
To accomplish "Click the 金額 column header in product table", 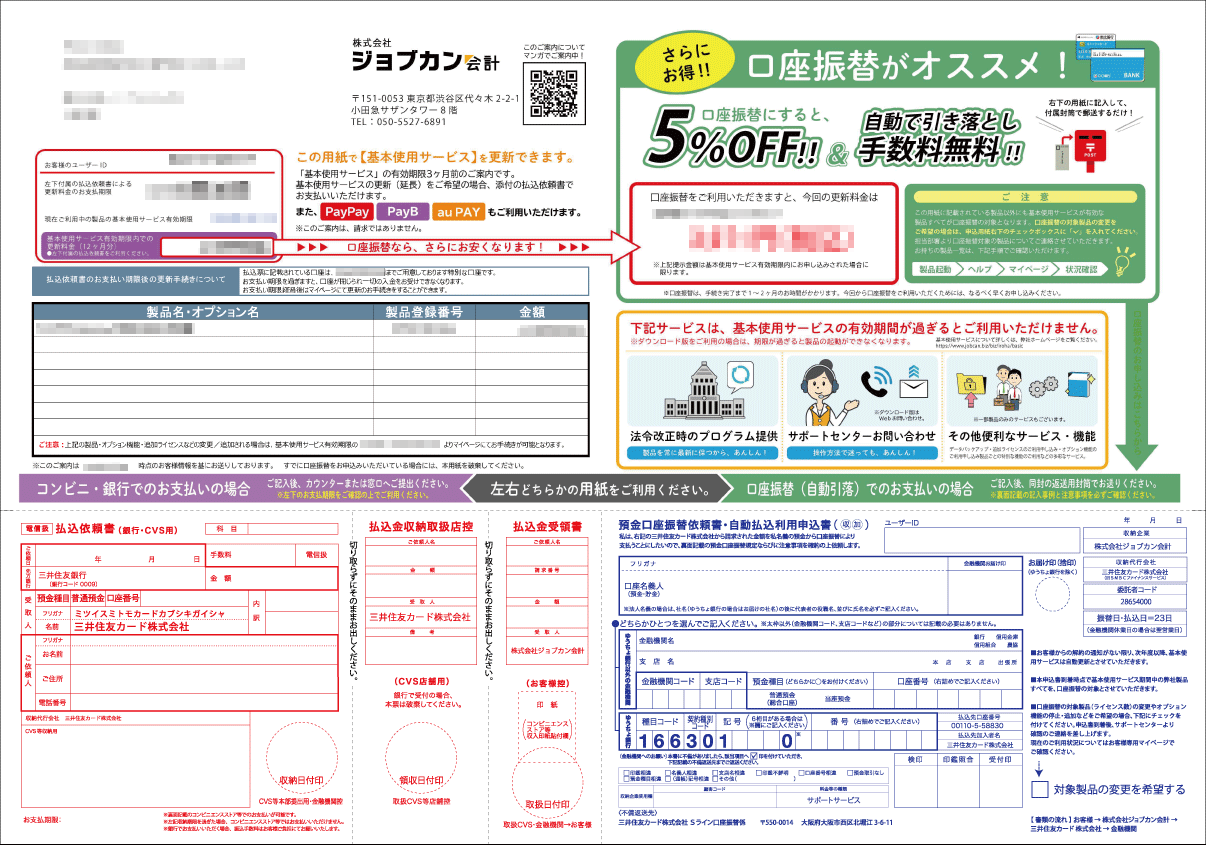I will pos(531,313).
